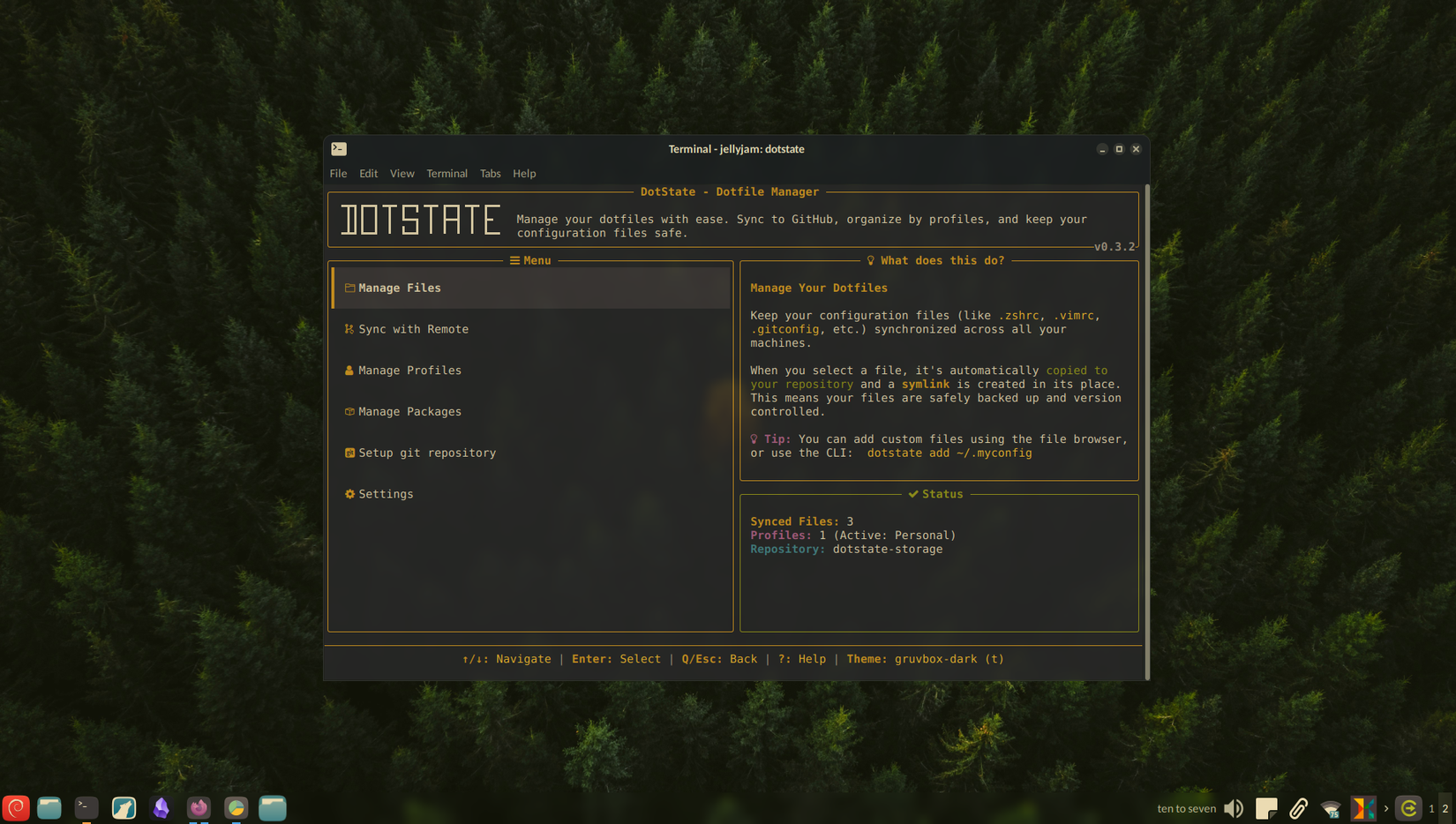Select Manage Files in the DotState menu
The width and height of the screenshot is (1456, 824).
pyautogui.click(x=532, y=288)
